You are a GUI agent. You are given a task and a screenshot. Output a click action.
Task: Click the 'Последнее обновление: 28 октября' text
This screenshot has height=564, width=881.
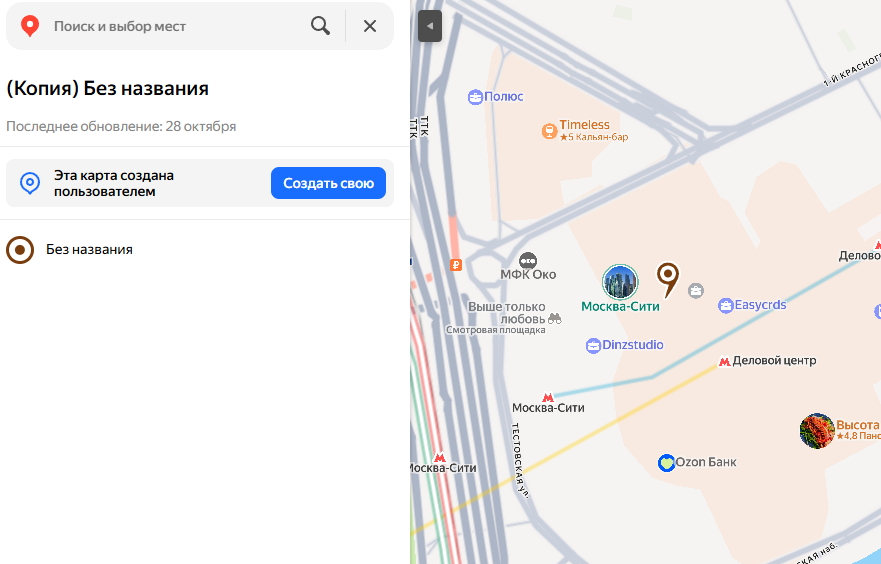121,126
